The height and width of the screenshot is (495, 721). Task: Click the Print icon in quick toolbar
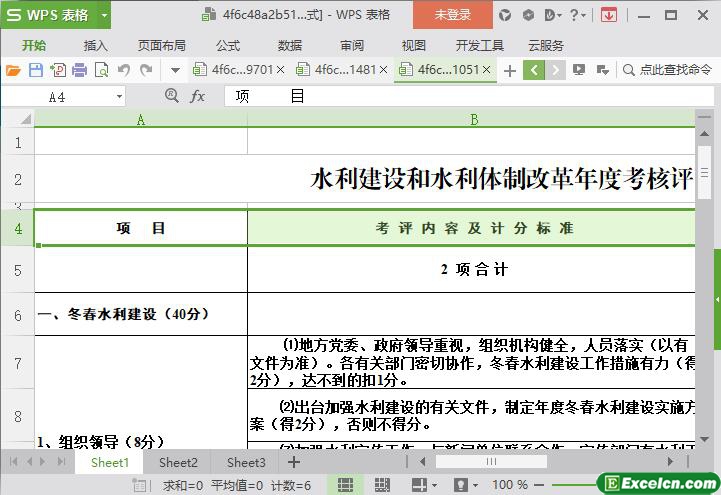79,70
